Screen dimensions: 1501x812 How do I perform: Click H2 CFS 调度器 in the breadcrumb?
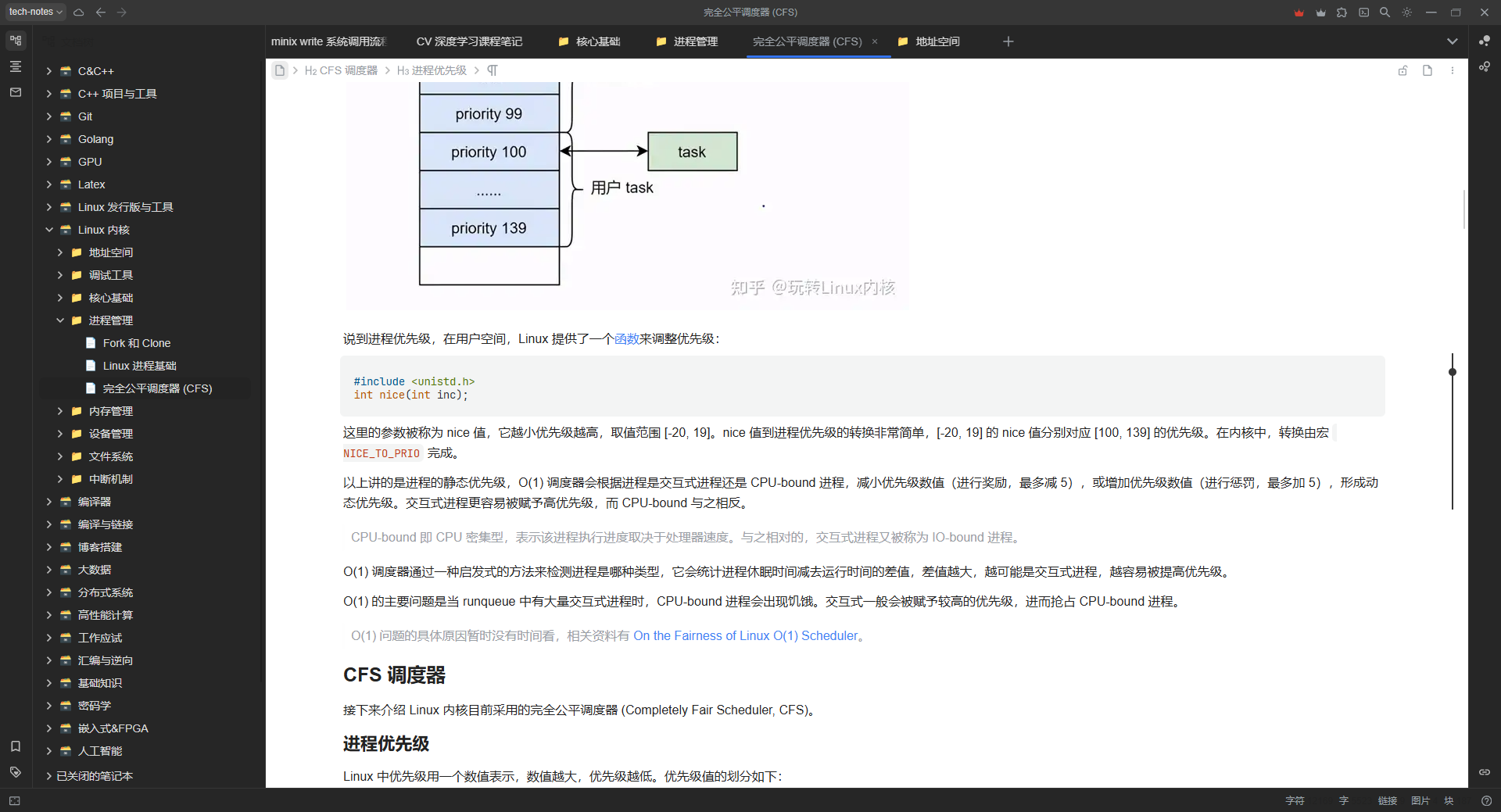pos(341,70)
